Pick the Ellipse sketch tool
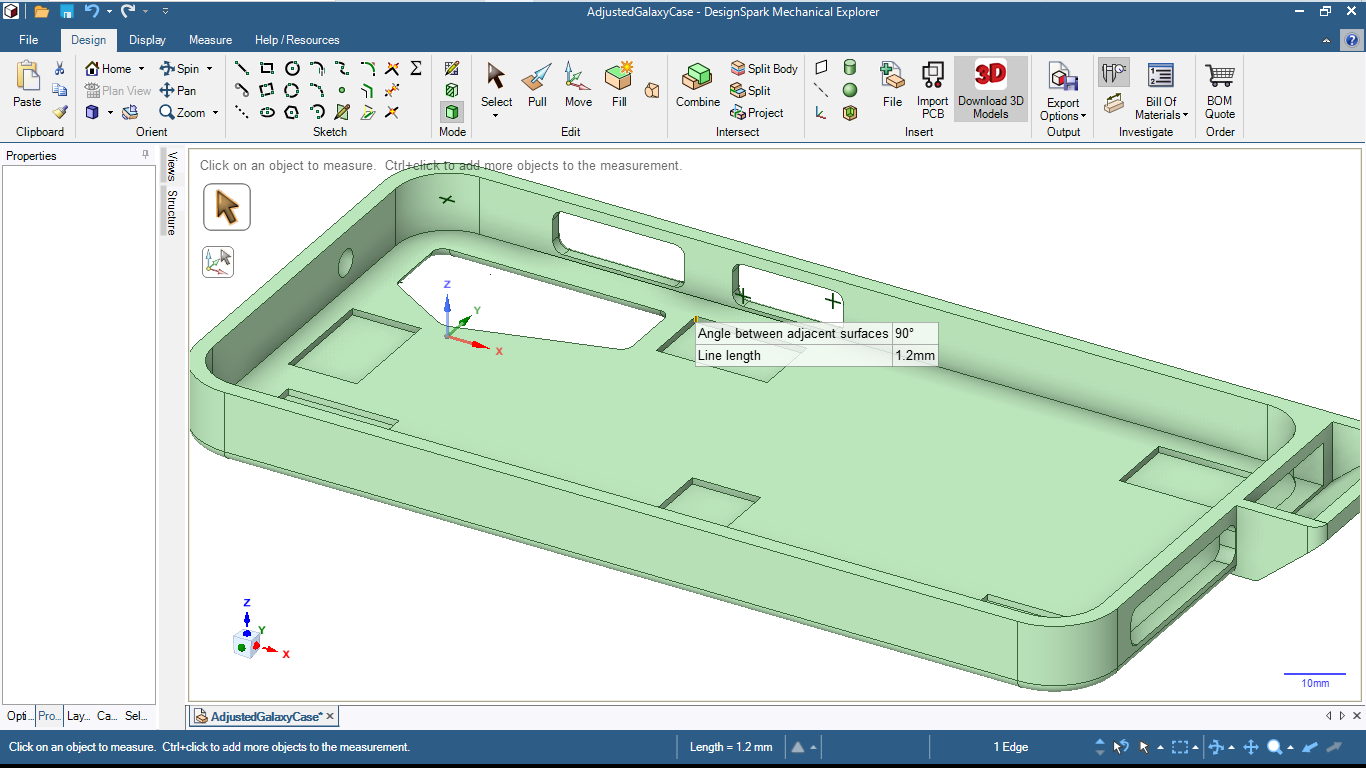This screenshot has height=768, width=1366. 267,112
